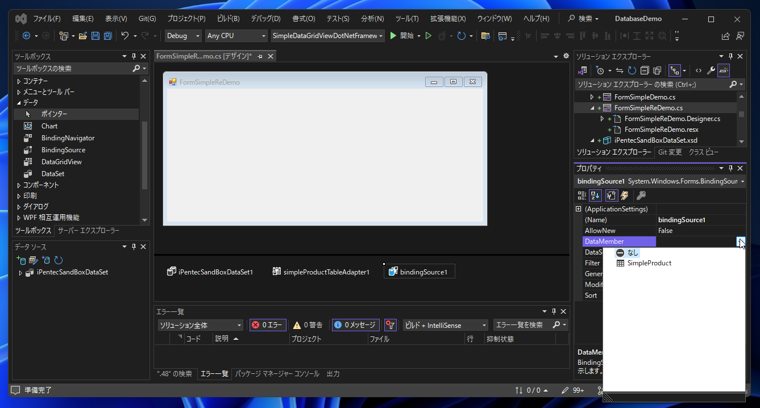Start without debugging using outlined green arrow
Screen dimensions: 760x408
click(x=428, y=36)
